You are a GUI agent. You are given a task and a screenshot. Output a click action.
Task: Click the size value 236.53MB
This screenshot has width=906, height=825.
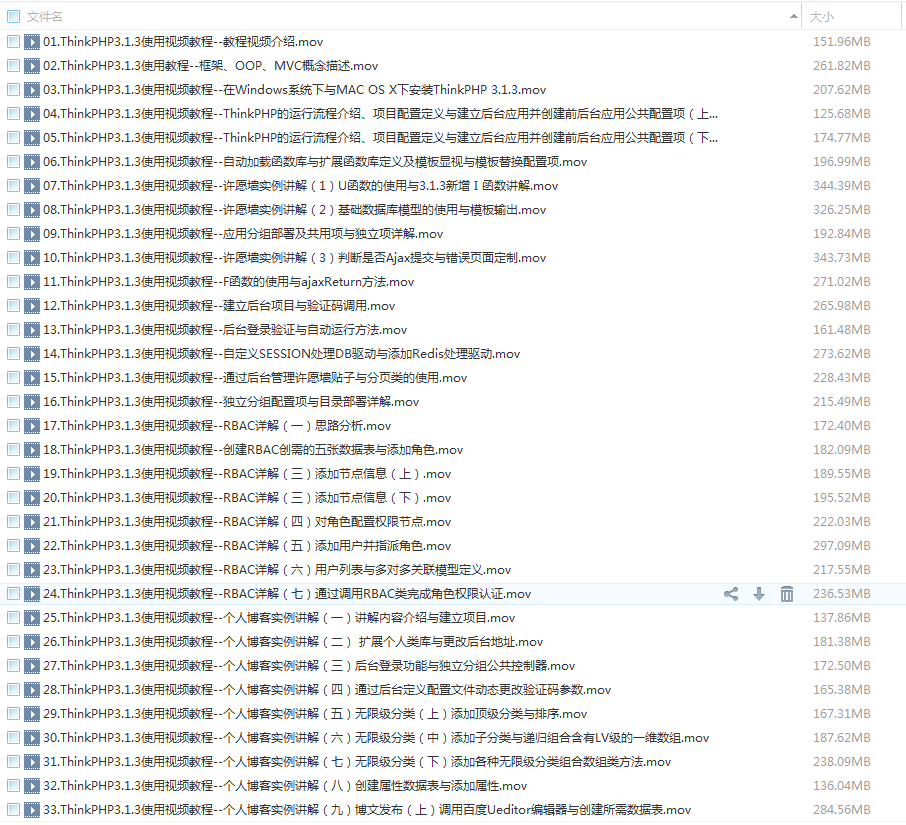click(841, 594)
